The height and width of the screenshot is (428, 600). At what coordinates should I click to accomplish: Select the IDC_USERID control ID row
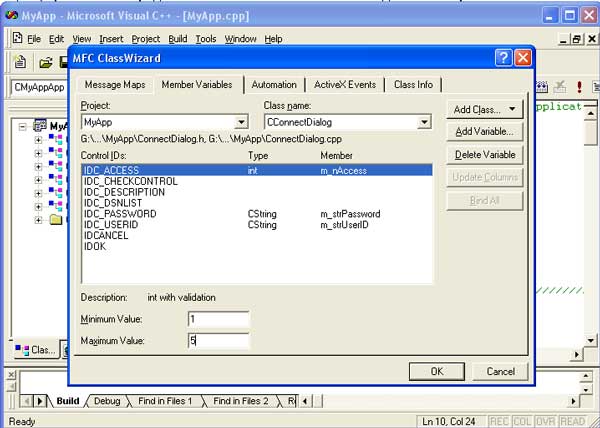tap(257, 224)
